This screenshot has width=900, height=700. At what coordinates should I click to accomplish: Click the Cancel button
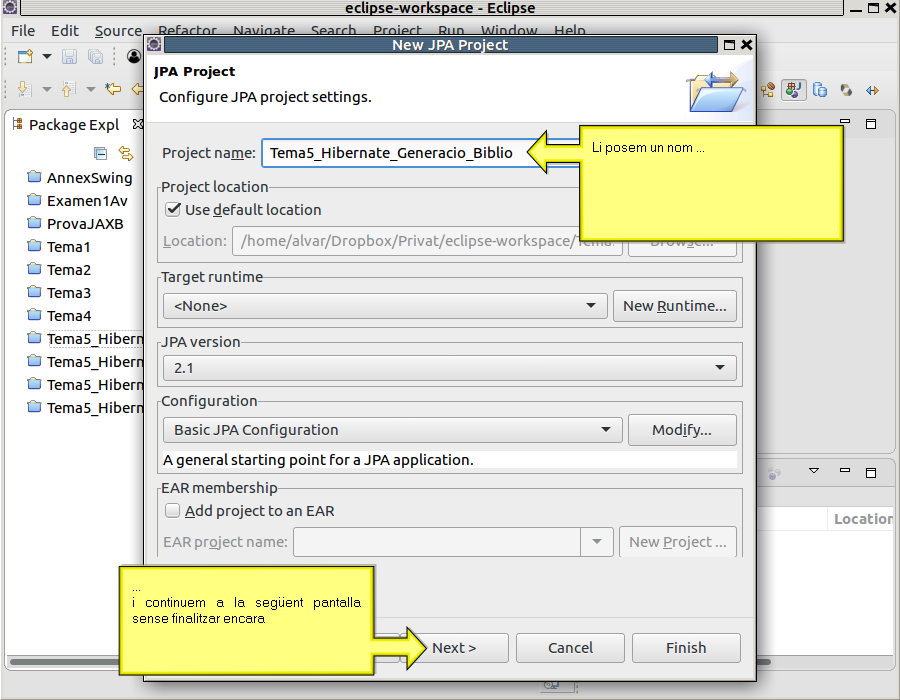(x=570, y=648)
